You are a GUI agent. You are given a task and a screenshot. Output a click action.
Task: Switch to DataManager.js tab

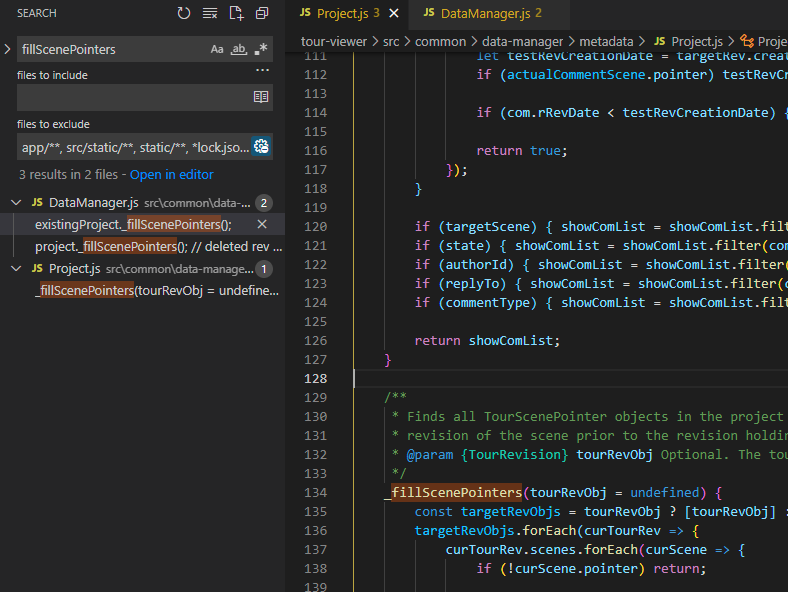click(x=482, y=14)
